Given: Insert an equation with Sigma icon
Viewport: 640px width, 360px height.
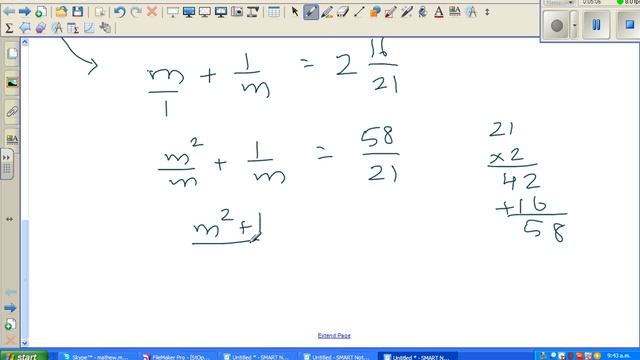Looking at the screenshot, I should 9,28.
